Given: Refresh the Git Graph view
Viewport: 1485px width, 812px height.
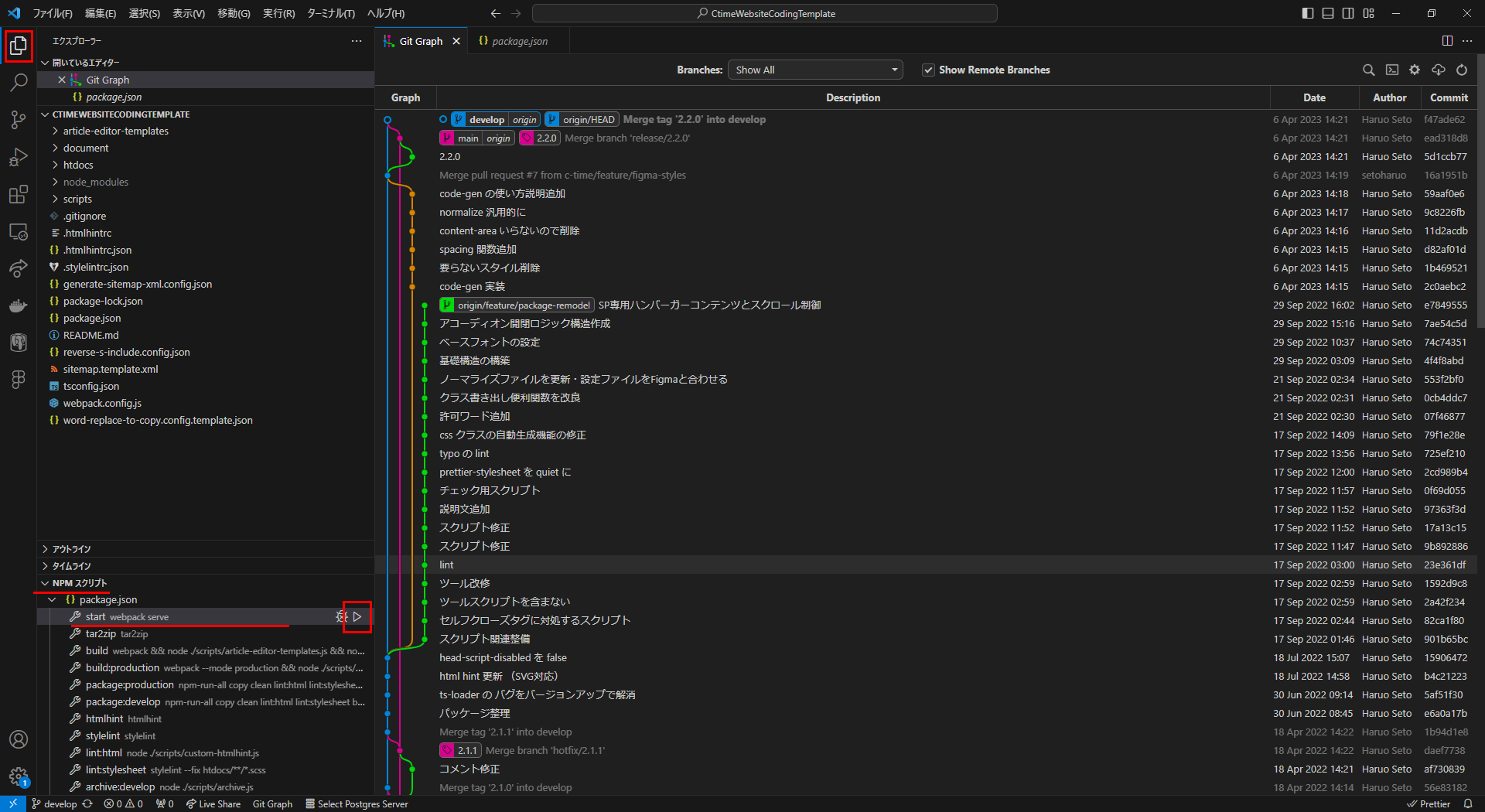Looking at the screenshot, I should [x=1462, y=70].
